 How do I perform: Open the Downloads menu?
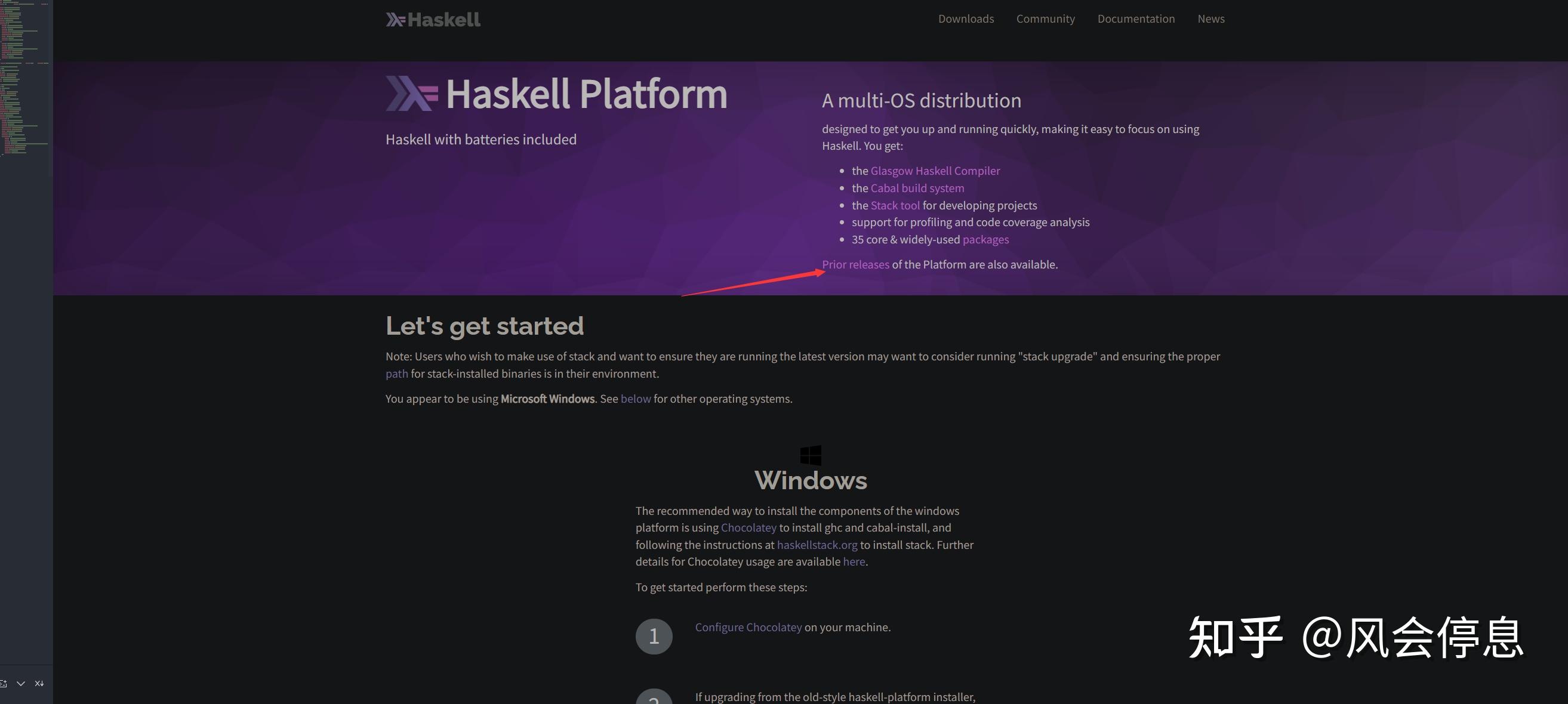coord(965,18)
